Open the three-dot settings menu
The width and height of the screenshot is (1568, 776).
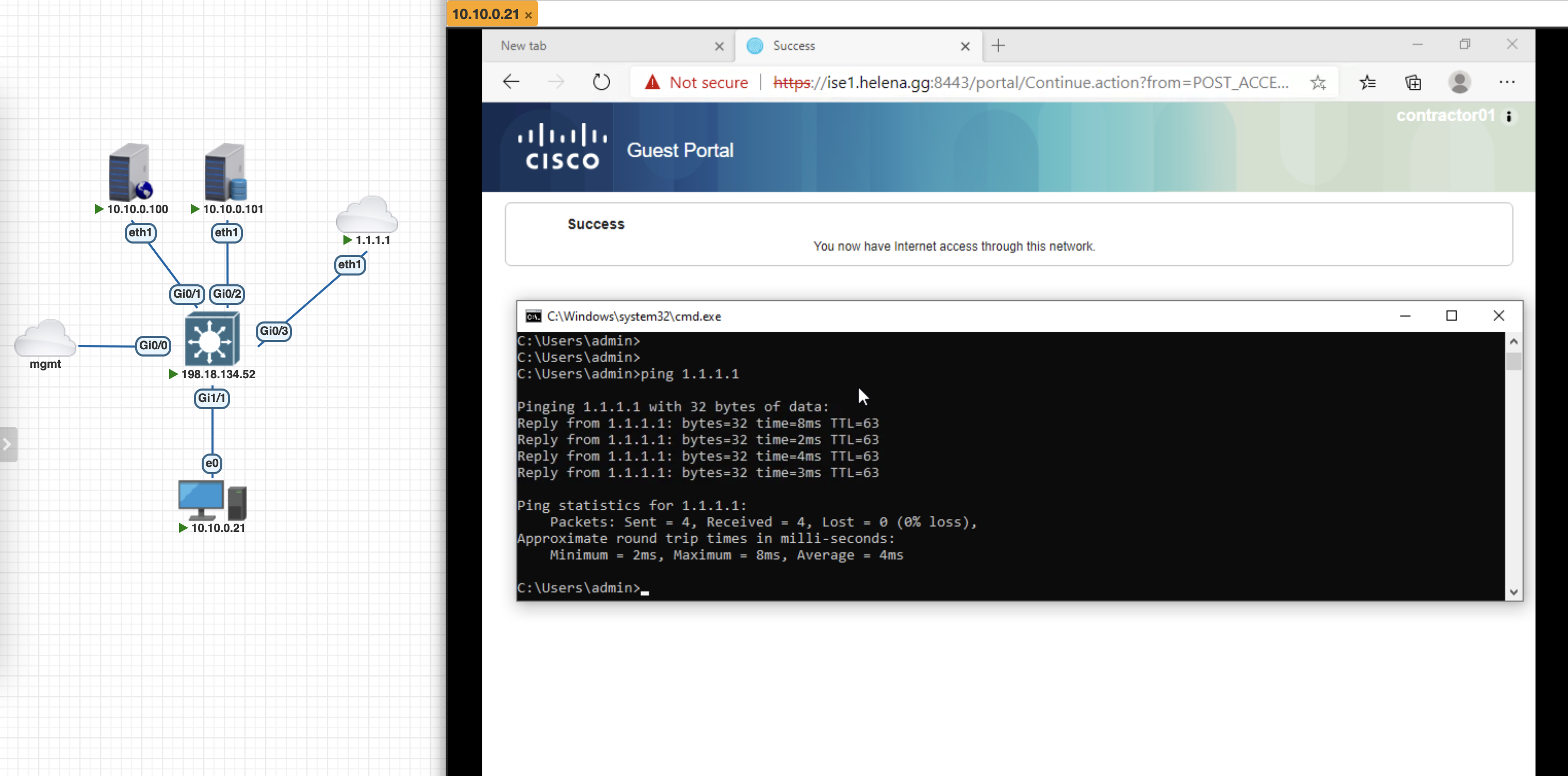click(x=1507, y=82)
